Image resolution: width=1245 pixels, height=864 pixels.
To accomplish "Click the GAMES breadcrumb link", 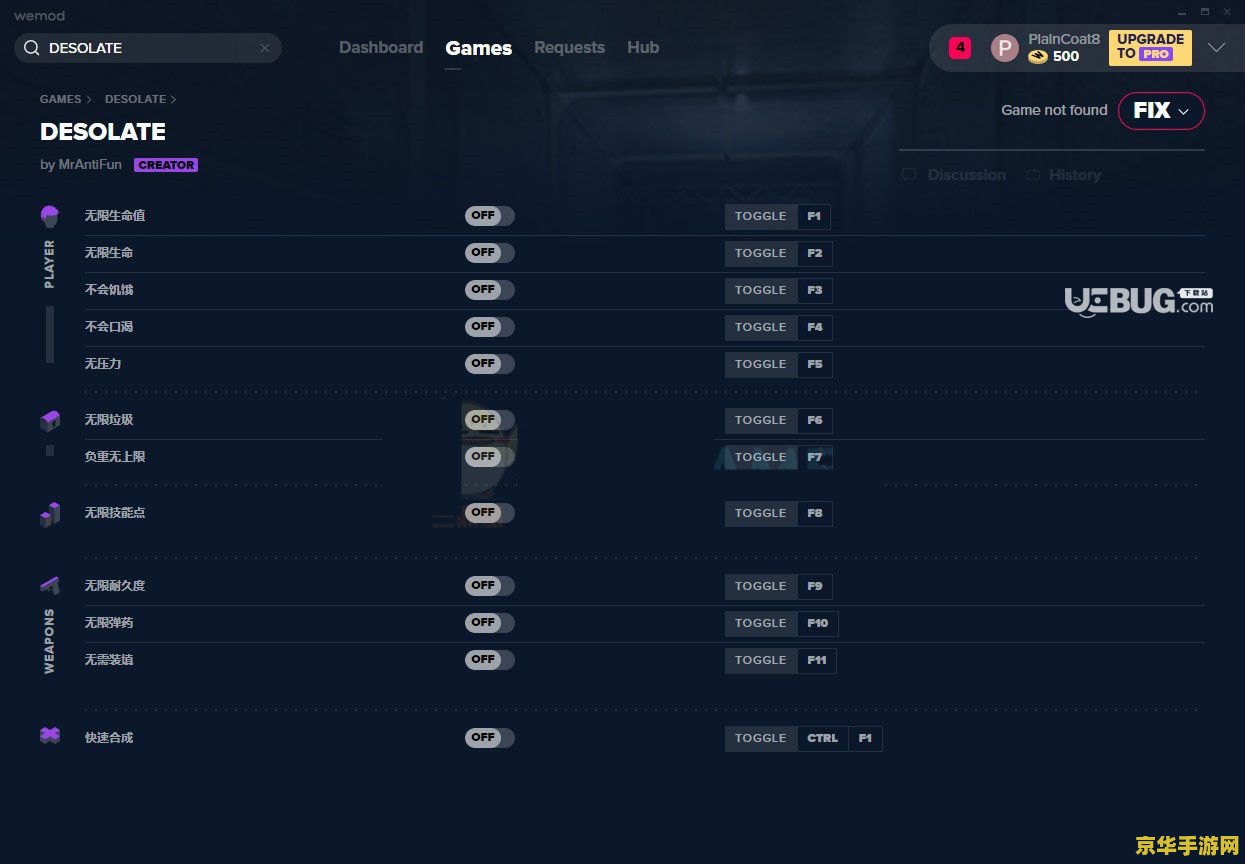I will click(x=61, y=99).
